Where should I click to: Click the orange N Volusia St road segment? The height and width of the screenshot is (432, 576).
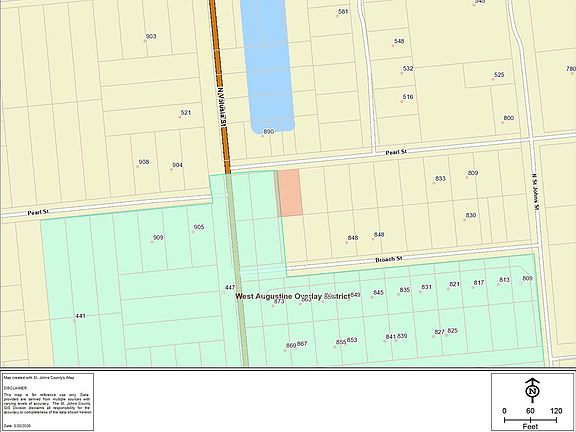220,86
